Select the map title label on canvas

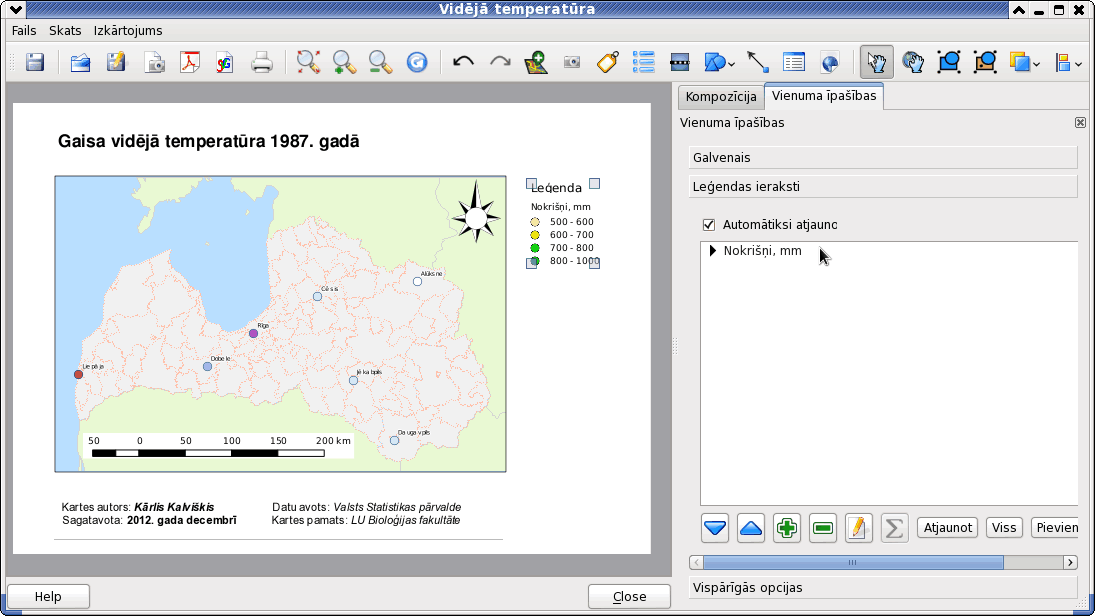[209, 141]
